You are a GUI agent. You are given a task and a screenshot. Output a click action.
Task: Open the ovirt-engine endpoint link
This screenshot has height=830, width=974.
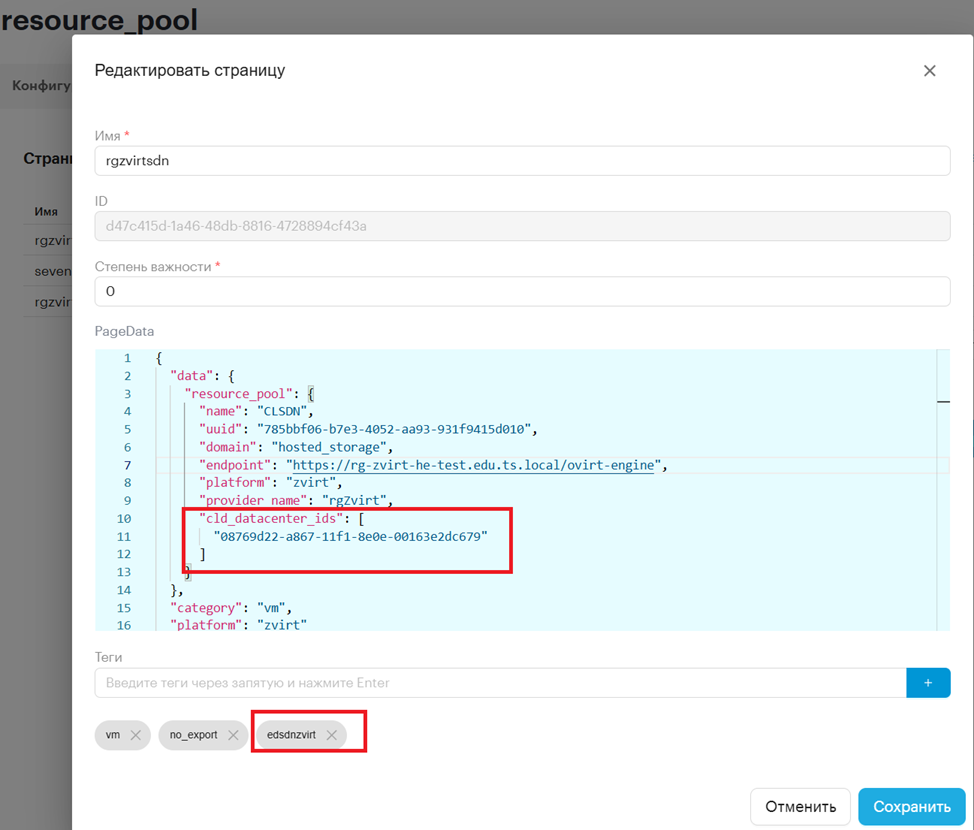click(473, 465)
